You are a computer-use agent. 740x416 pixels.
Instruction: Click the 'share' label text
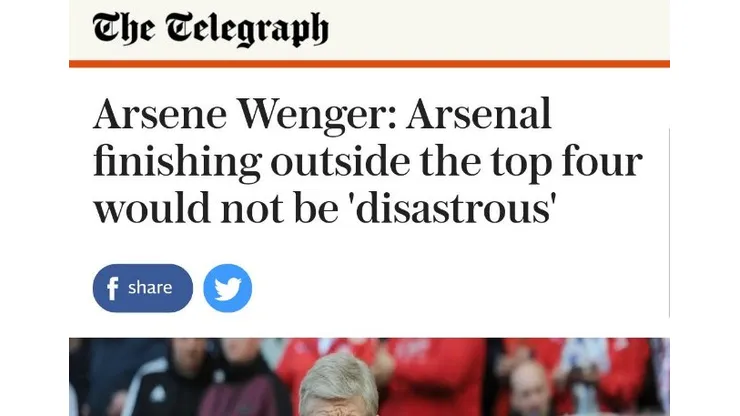click(150, 288)
